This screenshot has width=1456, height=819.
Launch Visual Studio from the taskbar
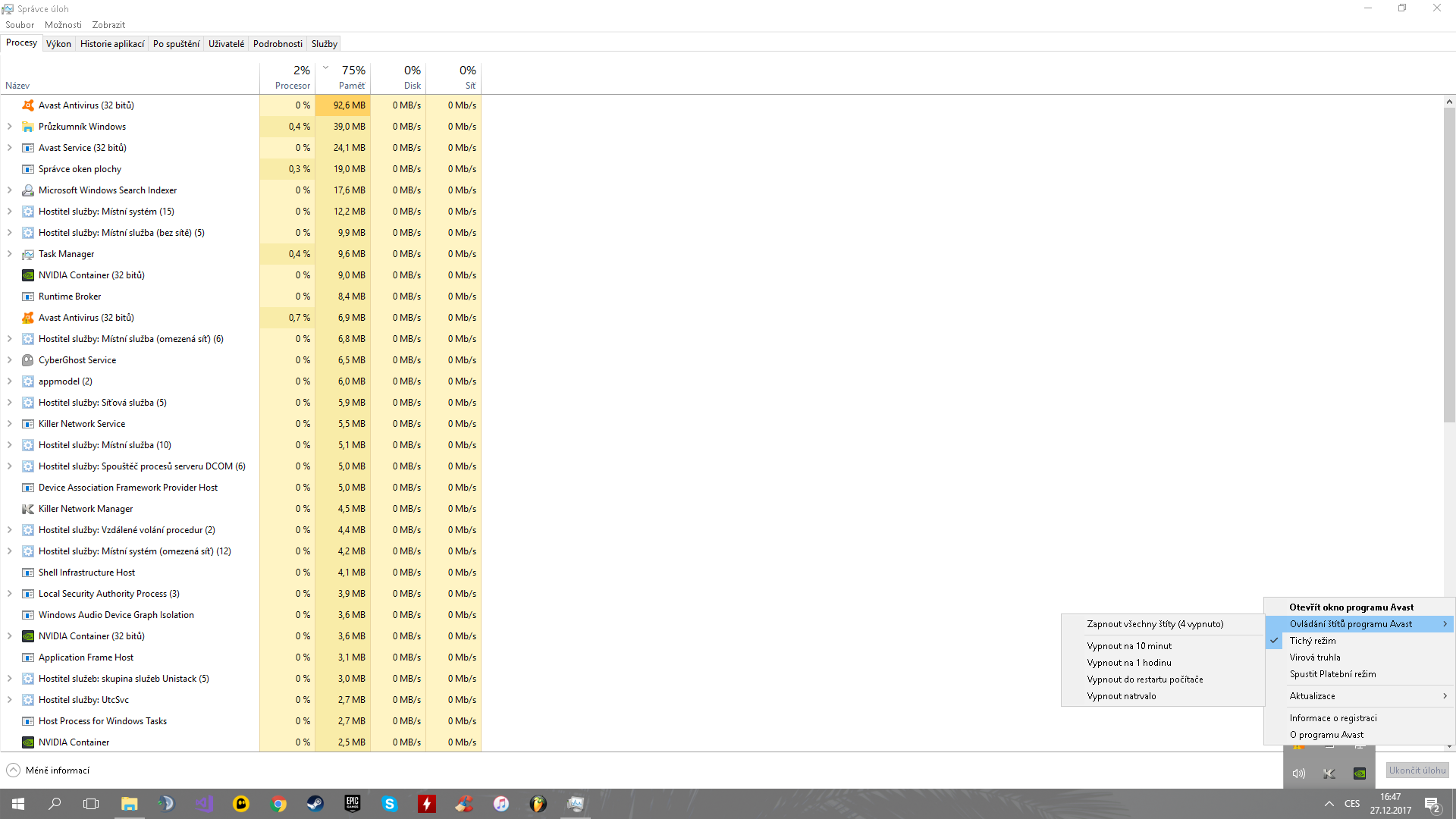pos(204,804)
